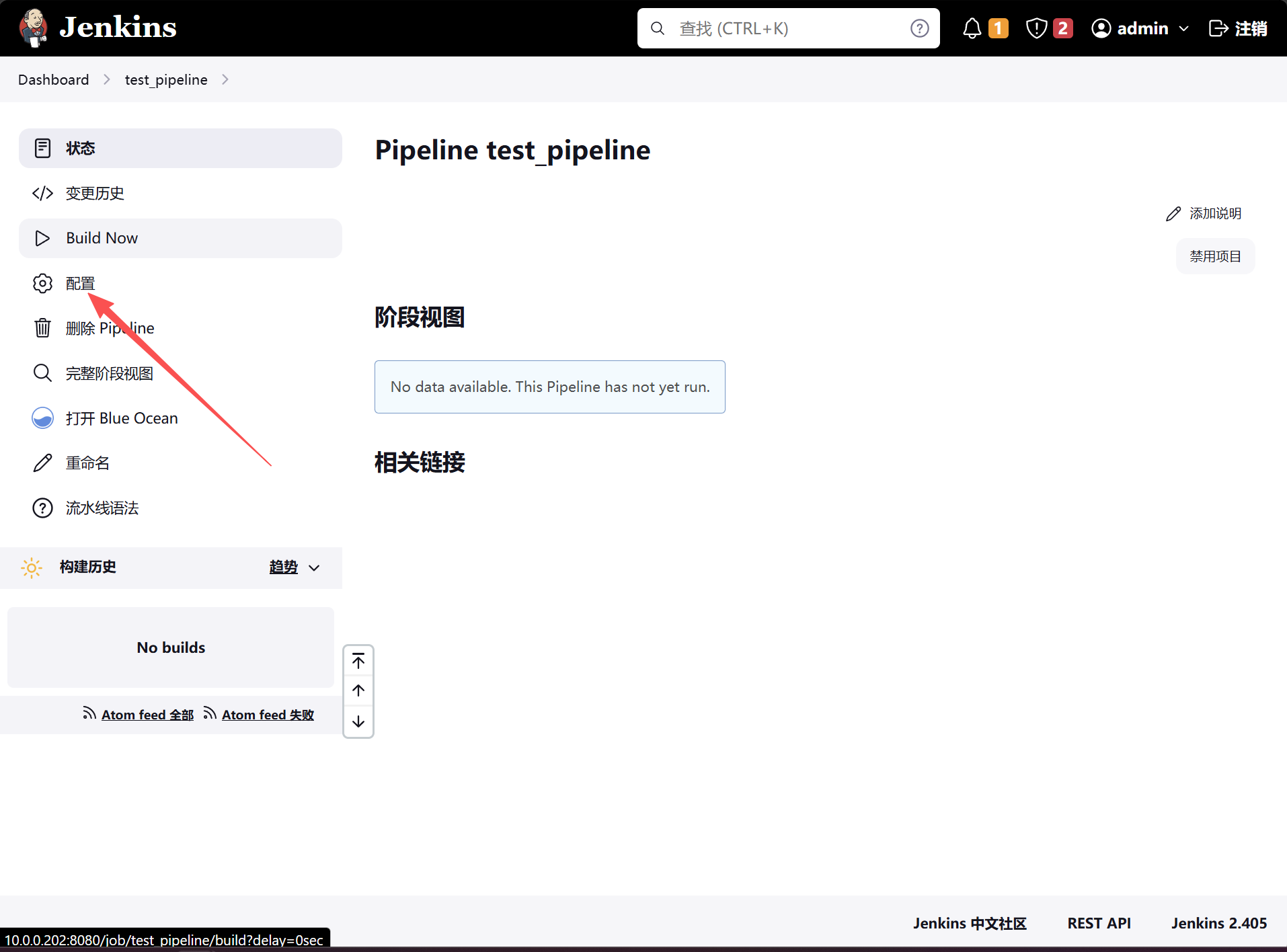Open notifications bell icon
The image size is (1287, 952).
pyautogui.click(x=972, y=28)
